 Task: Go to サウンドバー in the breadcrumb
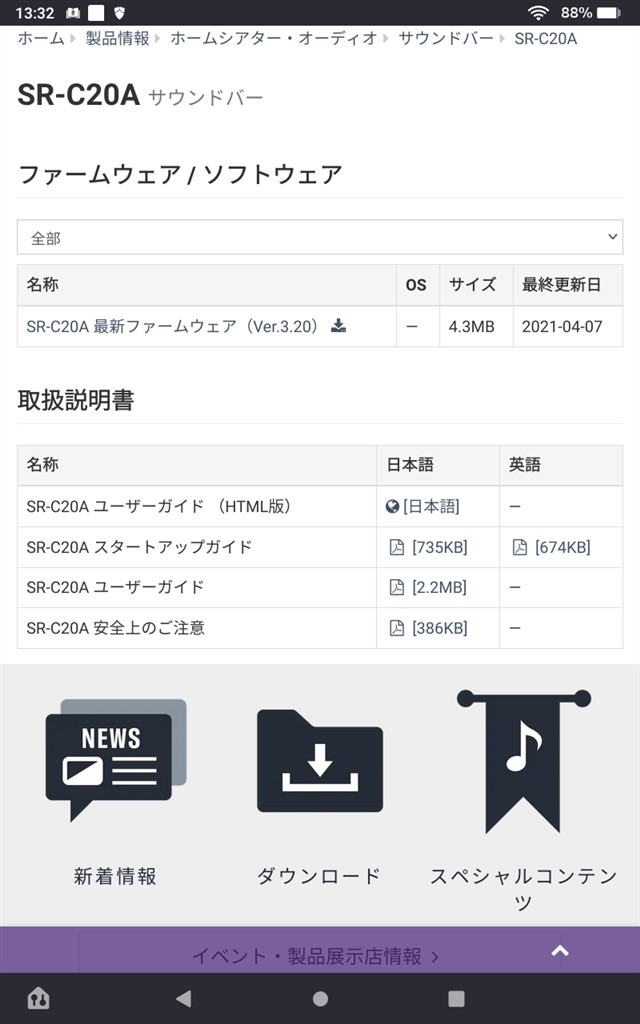point(446,39)
